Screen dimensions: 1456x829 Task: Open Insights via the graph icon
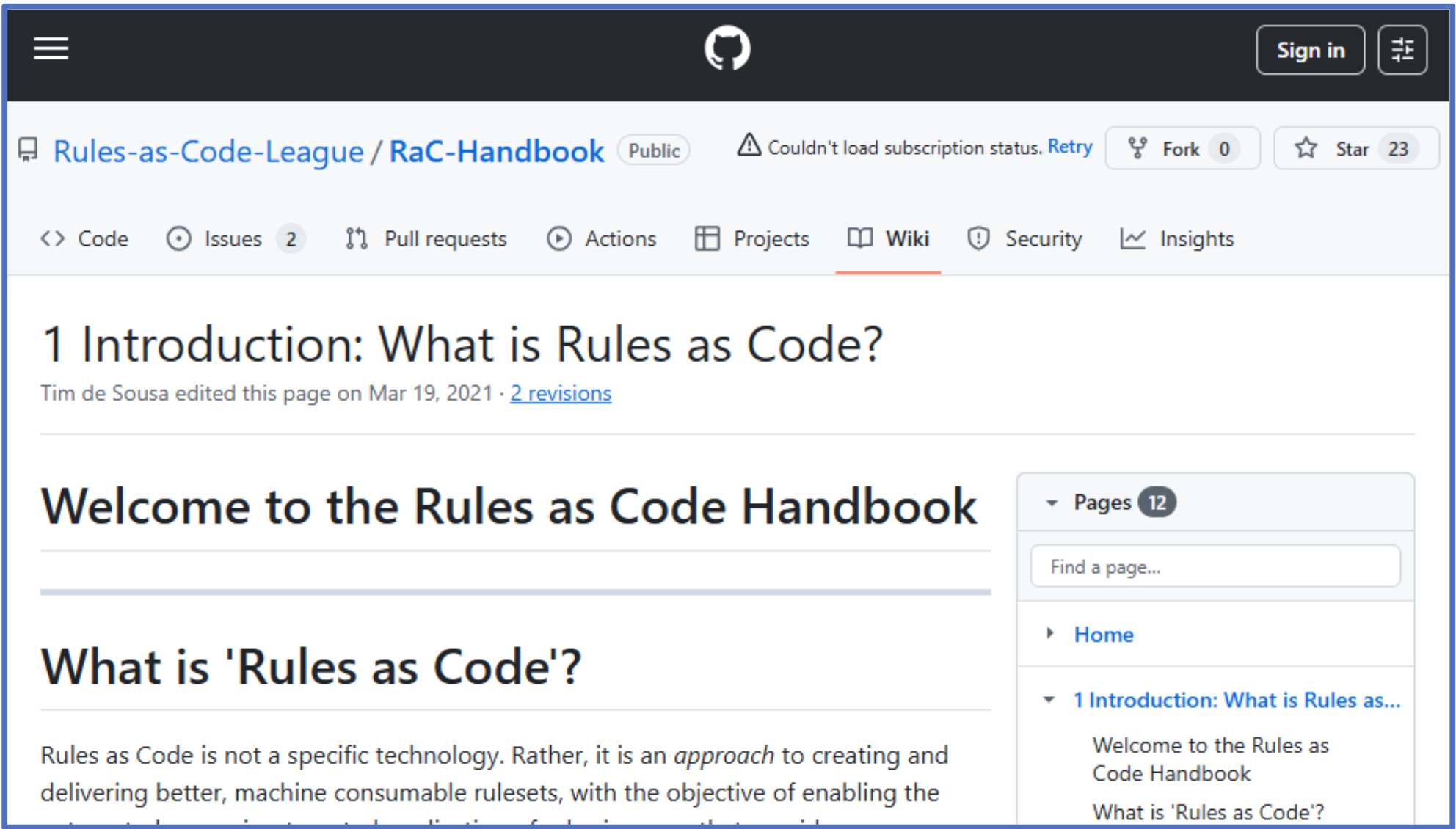pyautogui.click(x=1133, y=238)
